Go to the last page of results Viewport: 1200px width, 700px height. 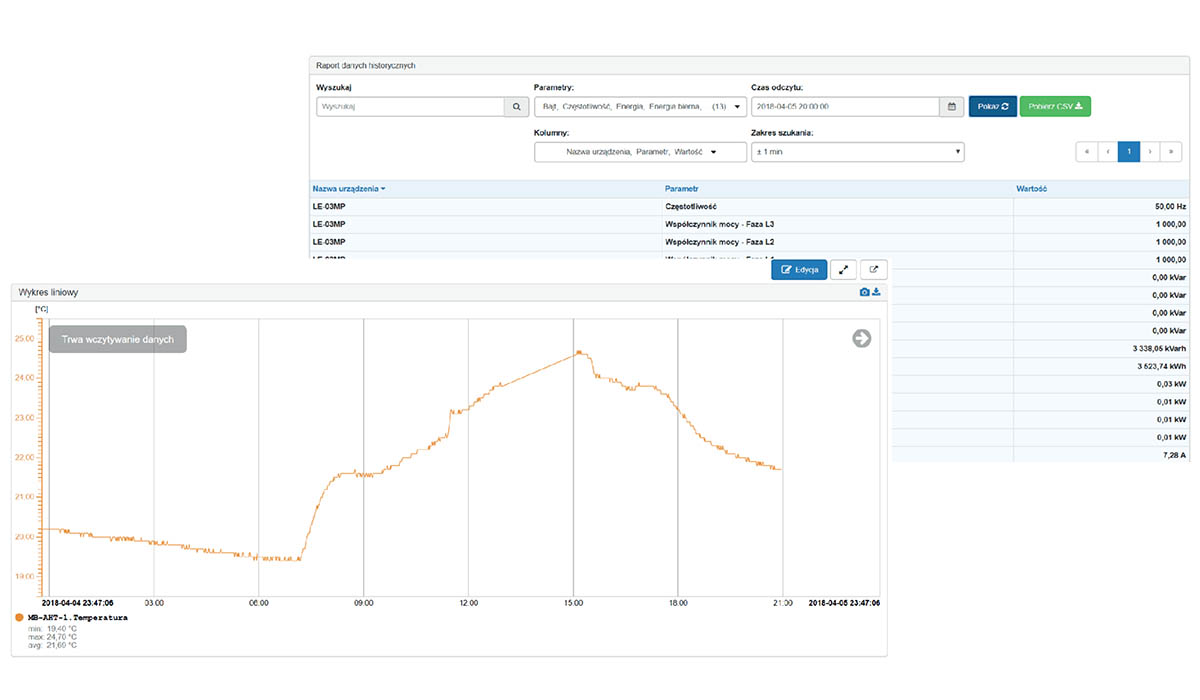pos(1171,152)
